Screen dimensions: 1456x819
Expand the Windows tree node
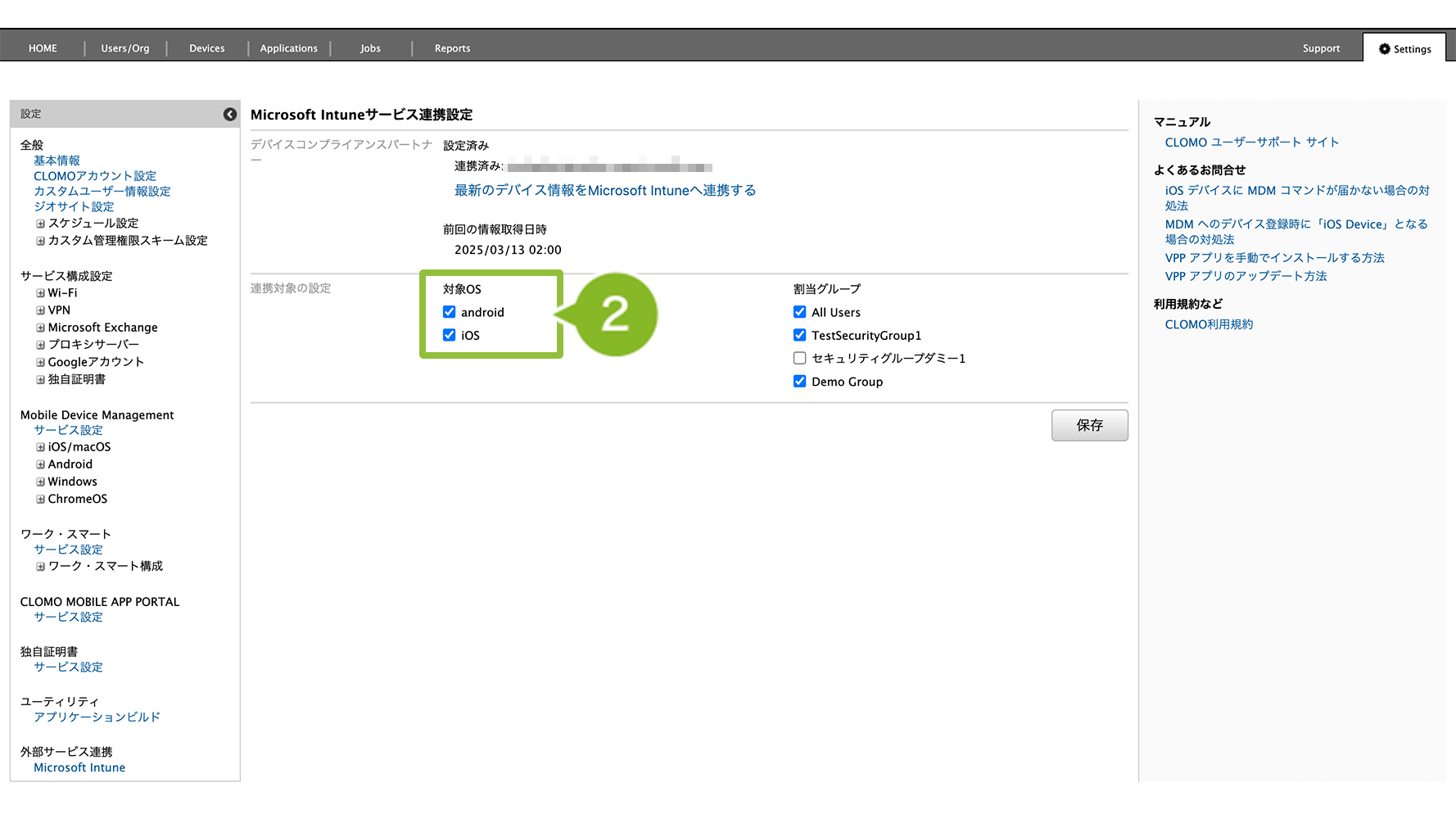40,482
